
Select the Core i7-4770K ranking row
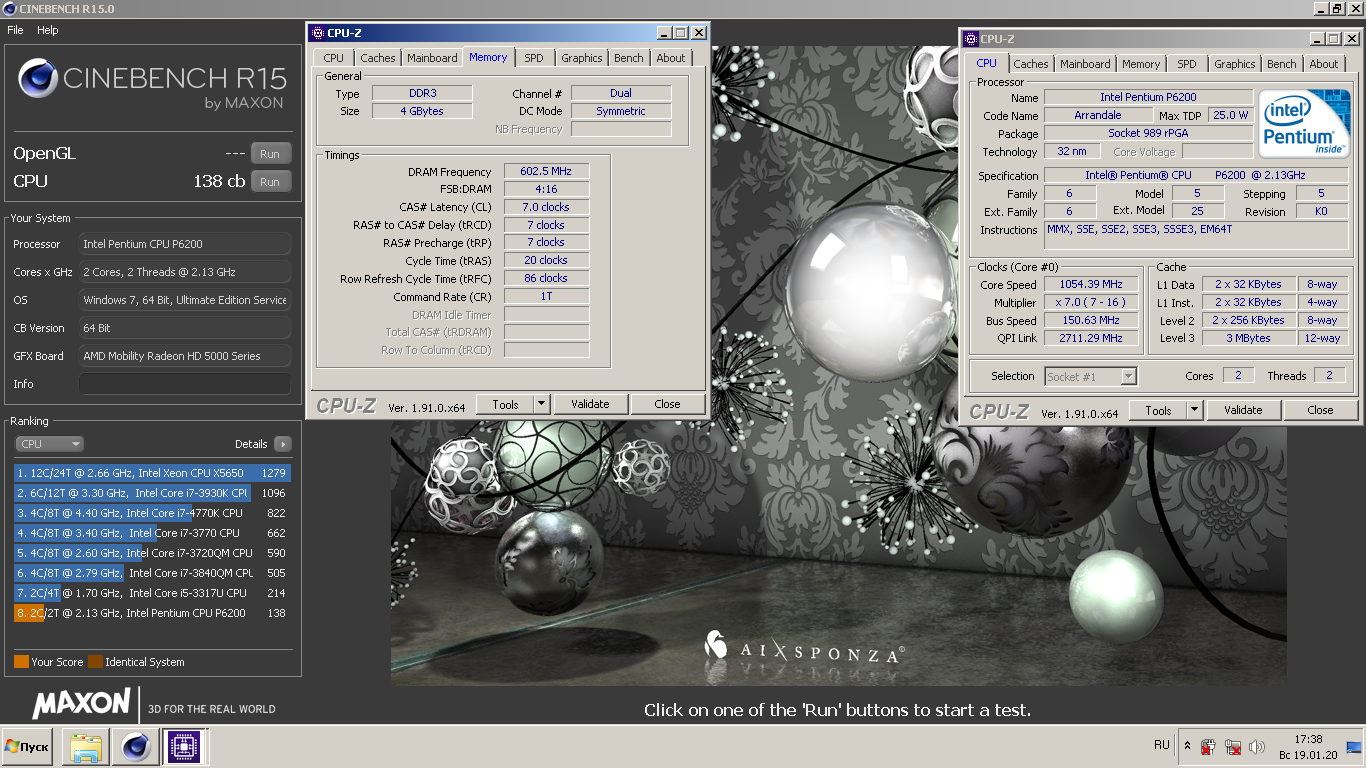151,513
